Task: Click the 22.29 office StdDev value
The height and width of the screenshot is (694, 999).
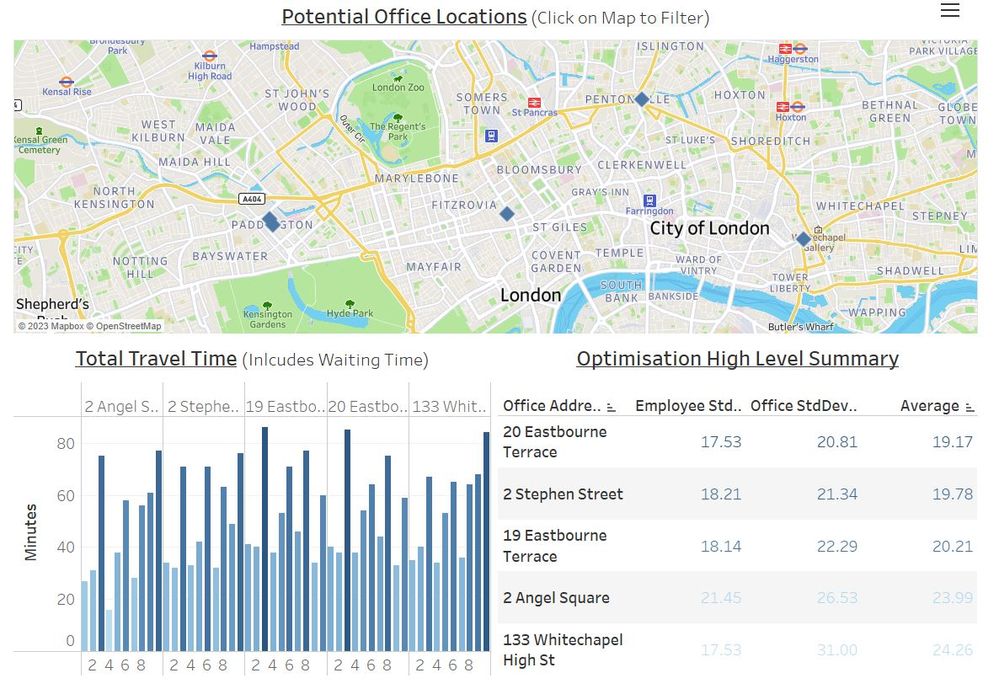Action: tap(837, 547)
